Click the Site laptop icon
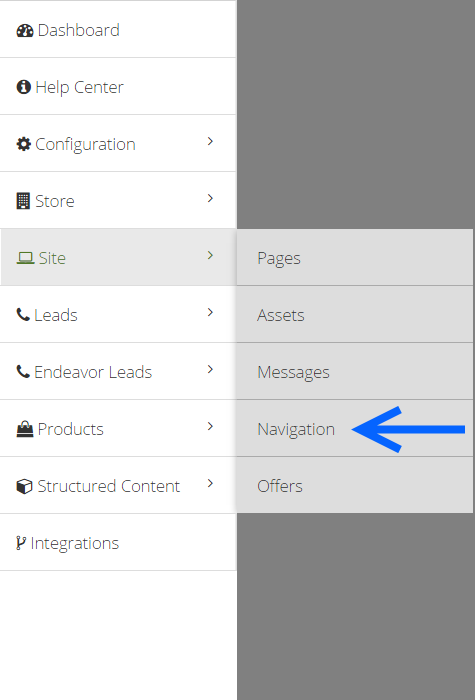Viewport: 475px width, 700px height. tap(25, 258)
